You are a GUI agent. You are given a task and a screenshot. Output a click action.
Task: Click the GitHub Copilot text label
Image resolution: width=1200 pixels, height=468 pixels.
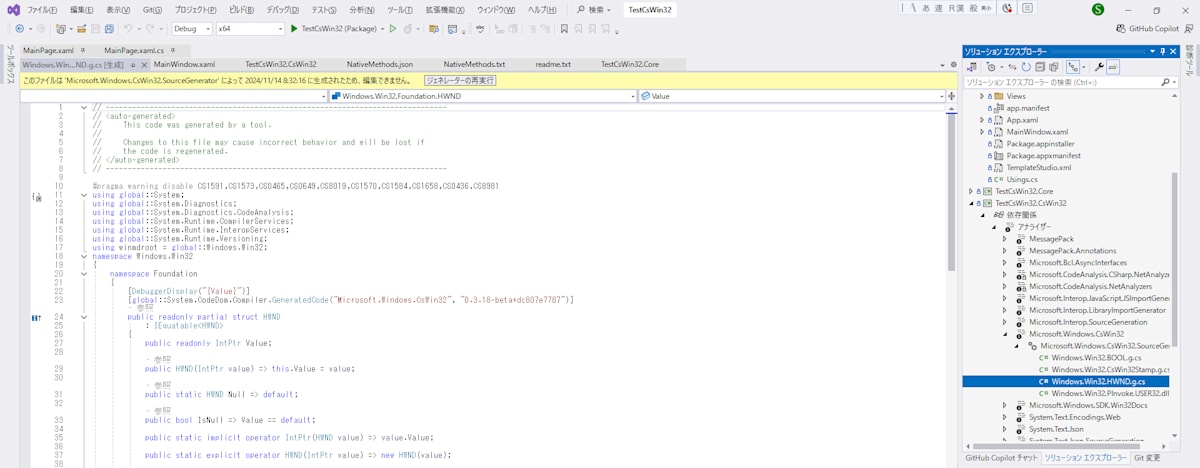click(x=1154, y=29)
